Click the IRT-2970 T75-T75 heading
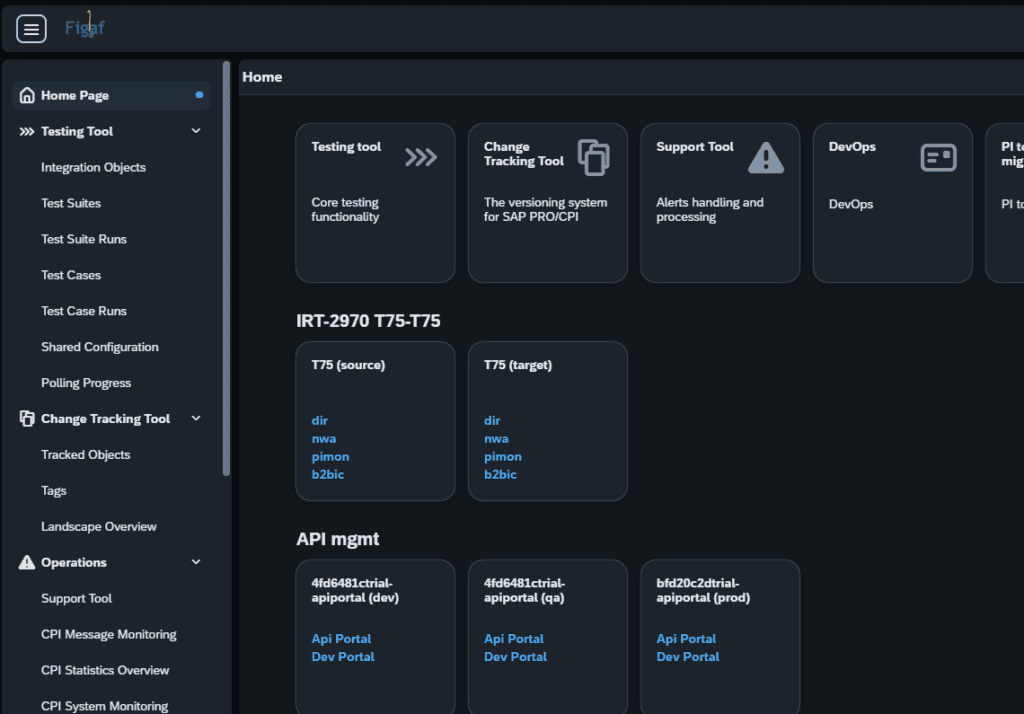The height and width of the screenshot is (714, 1024). 368,321
